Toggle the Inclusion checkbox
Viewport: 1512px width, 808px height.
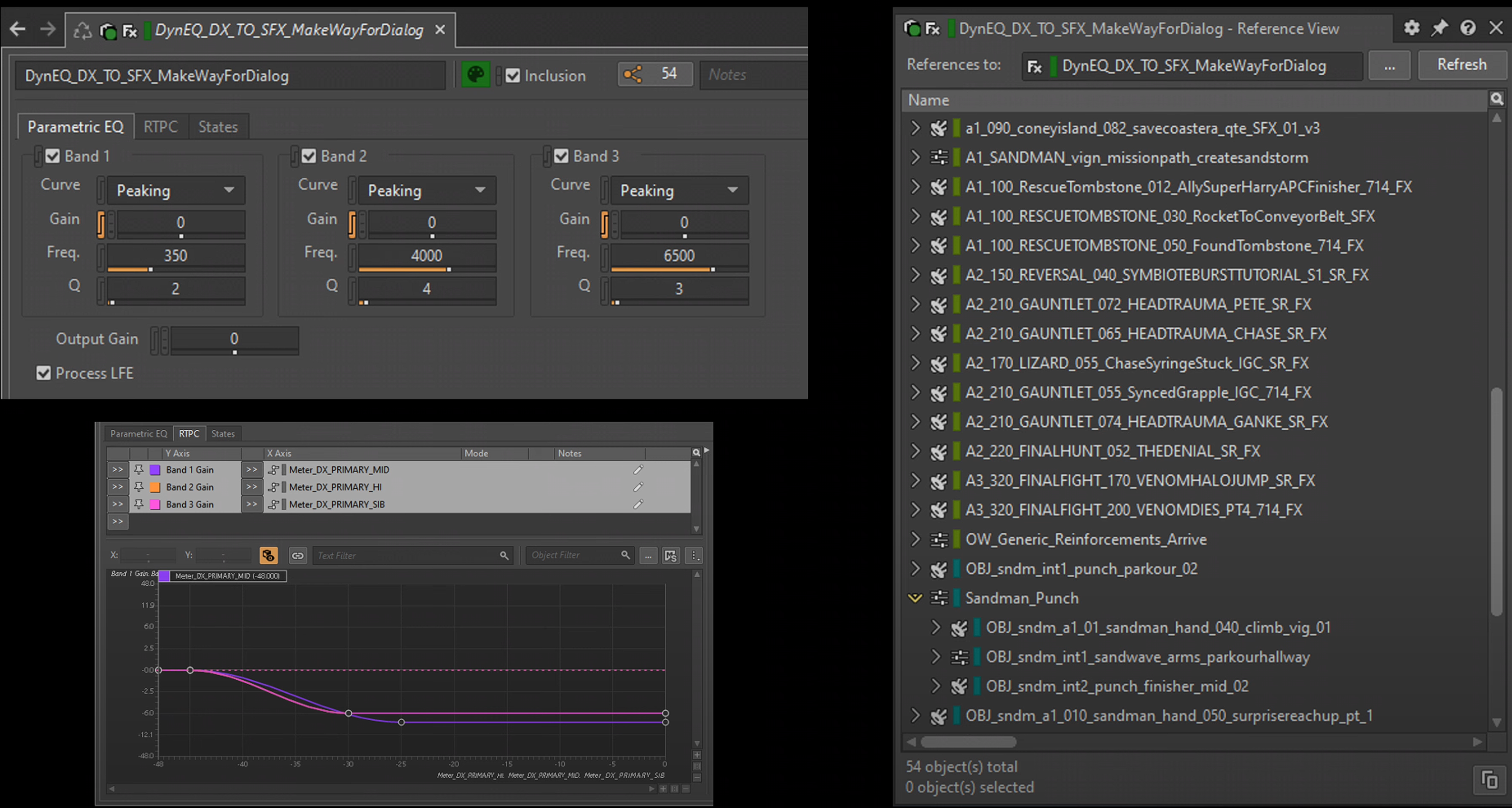[512, 75]
